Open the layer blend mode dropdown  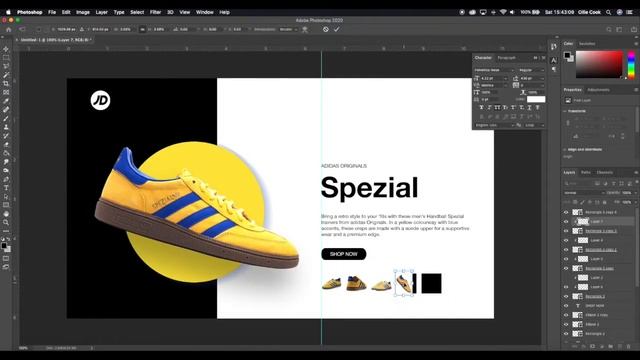584,193
